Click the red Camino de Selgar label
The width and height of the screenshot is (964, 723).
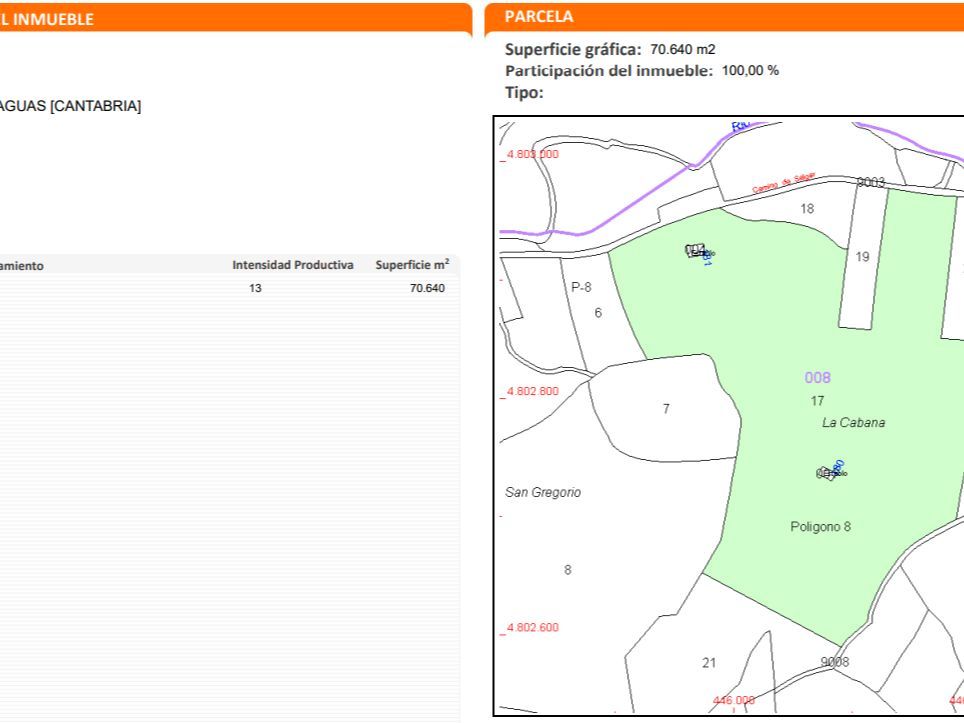click(x=783, y=183)
